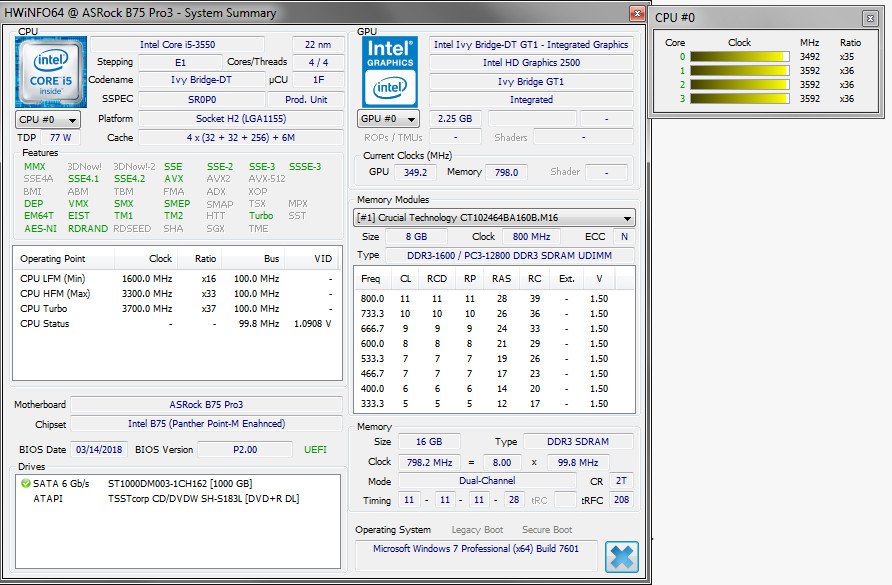Click the Dual-Channel mode field
Image resolution: width=892 pixels, height=585 pixels.
[x=487, y=481]
